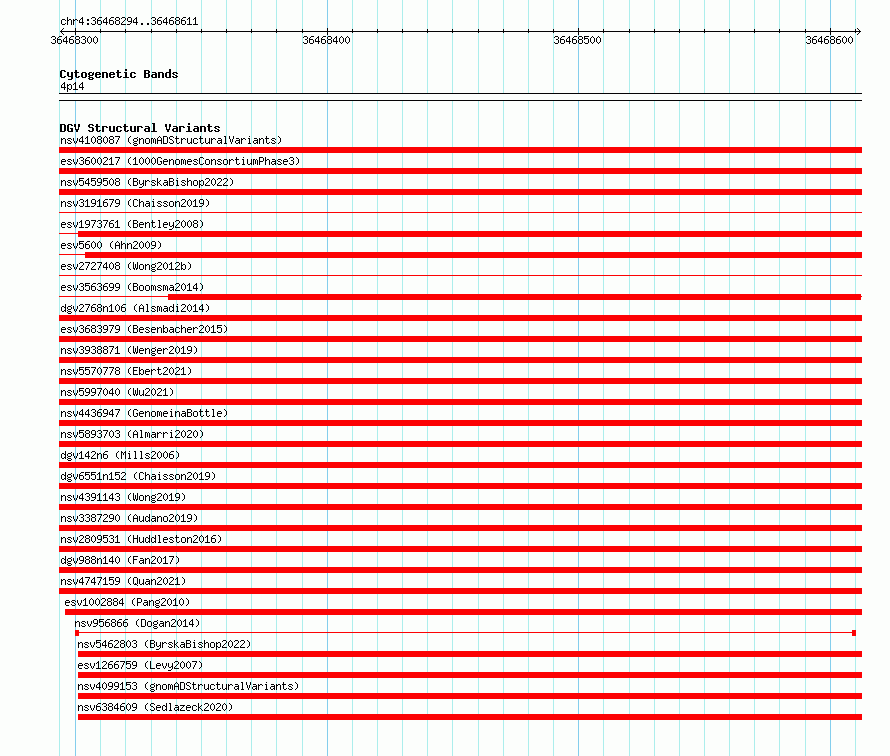
Task: Open esv3683979 (Besenbacher2015) variant
Action: tap(144, 329)
